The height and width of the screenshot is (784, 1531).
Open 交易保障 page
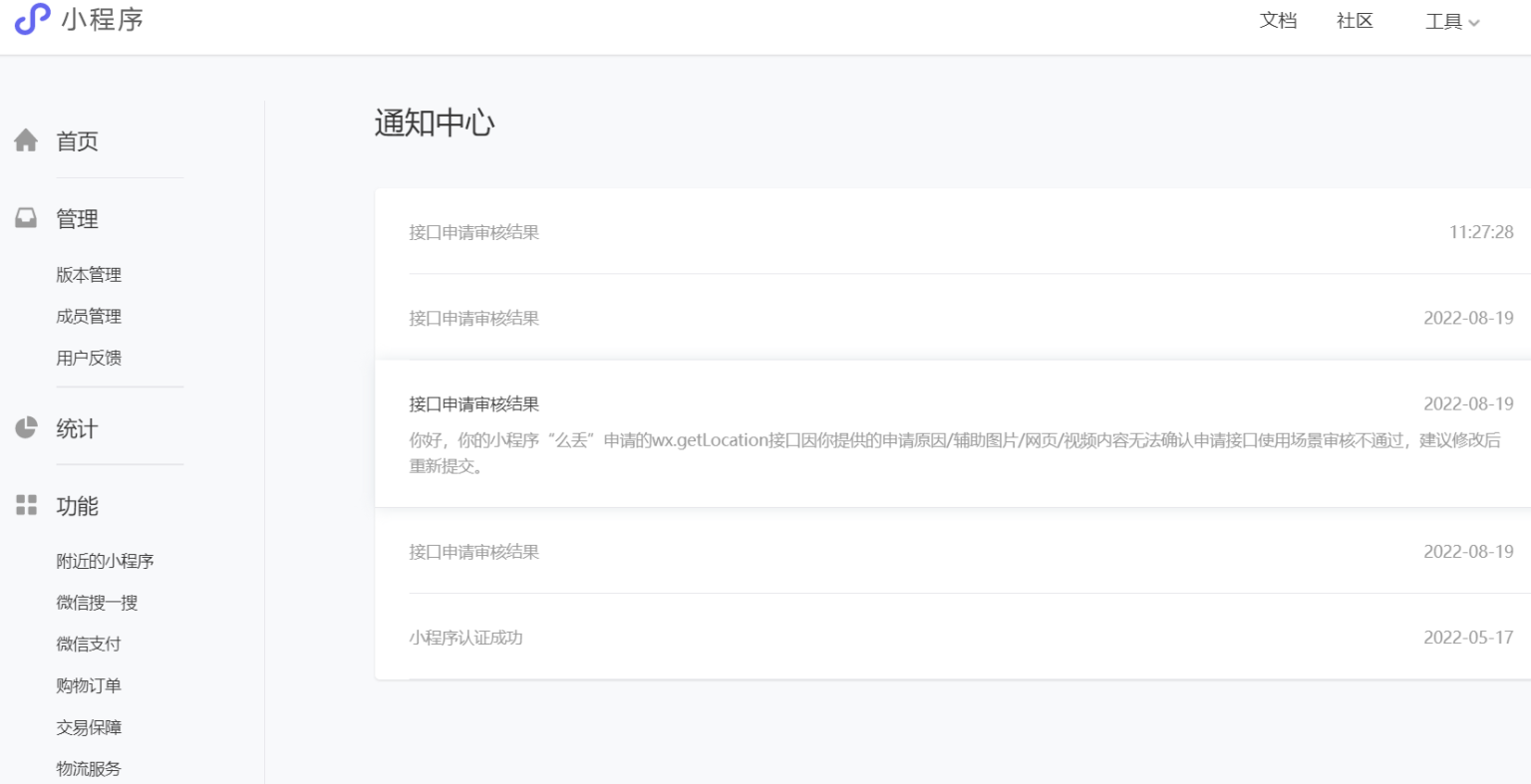[89, 727]
